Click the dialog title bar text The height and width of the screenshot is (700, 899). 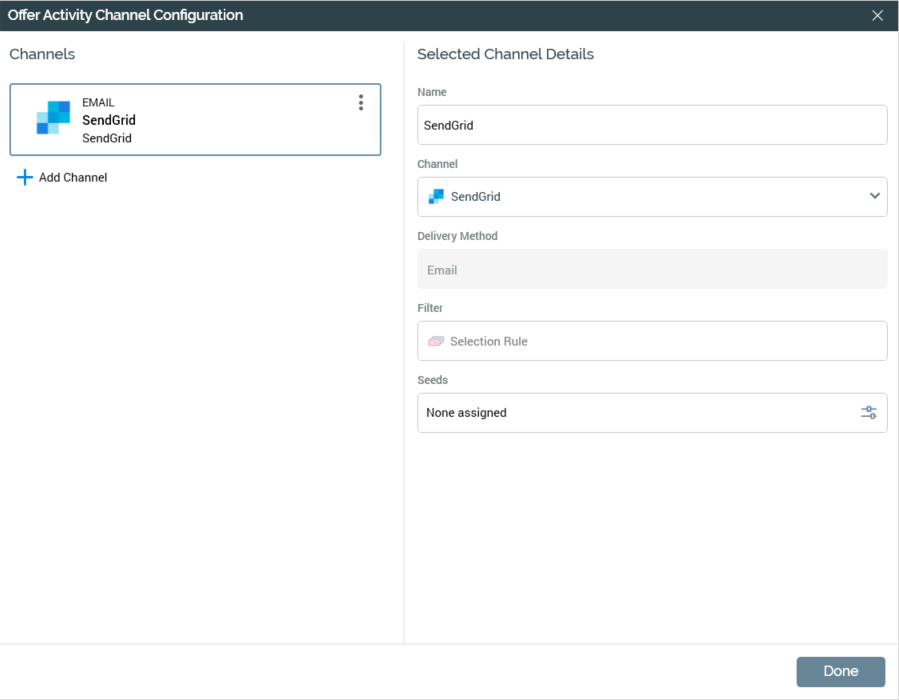(x=125, y=15)
